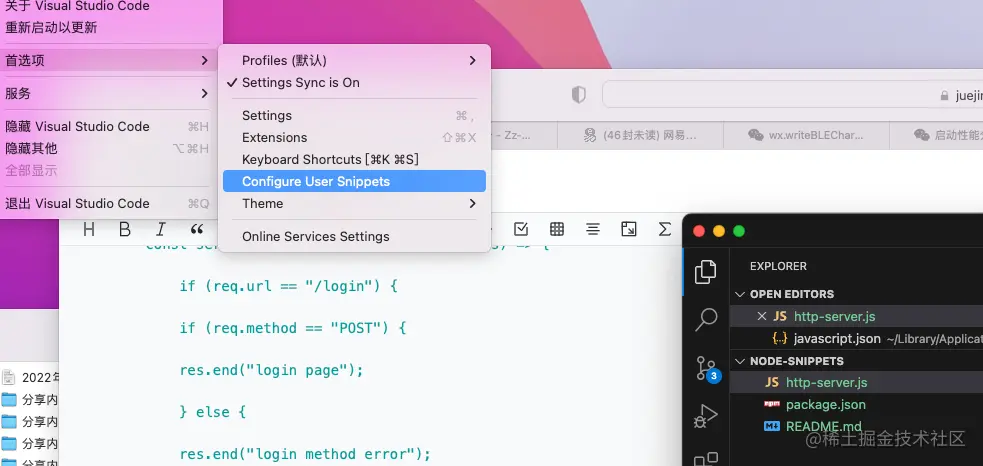Viewport: 983px width, 466px height.
Task: Select Configure User Snippets
Action: [x=354, y=181]
